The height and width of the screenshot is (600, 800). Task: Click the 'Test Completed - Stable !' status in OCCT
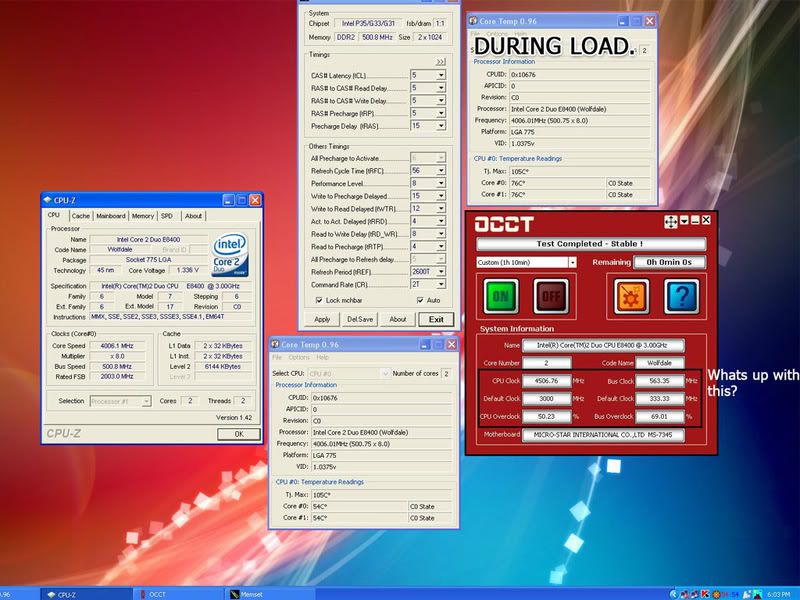[x=590, y=244]
